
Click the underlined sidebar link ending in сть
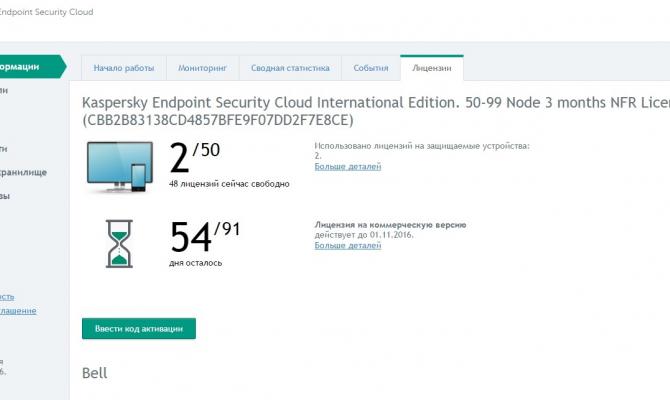[7, 297]
